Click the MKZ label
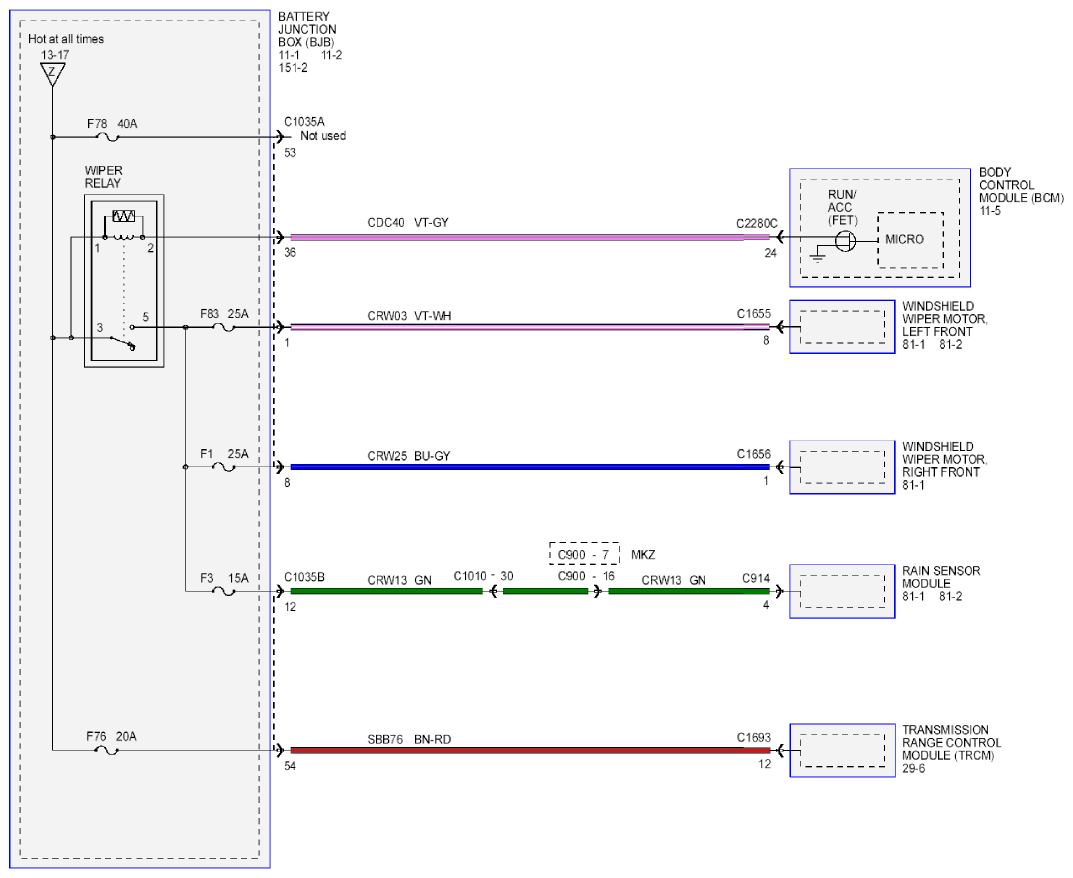 tap(643, 554)
